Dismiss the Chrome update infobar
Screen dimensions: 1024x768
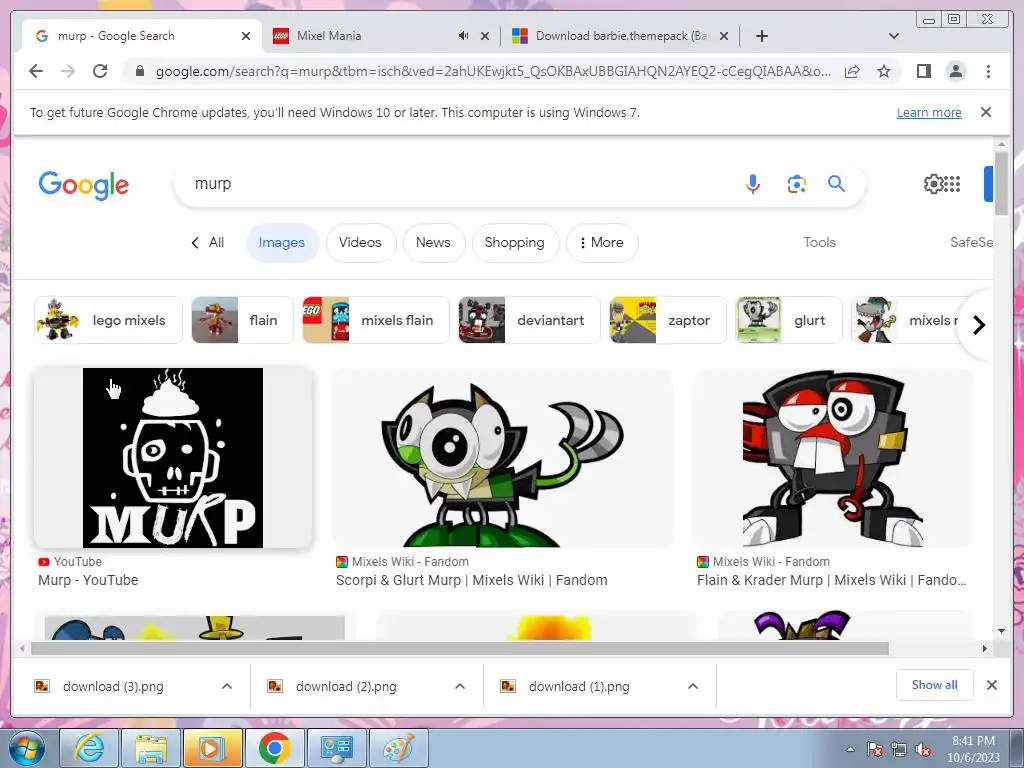(986, 112)
